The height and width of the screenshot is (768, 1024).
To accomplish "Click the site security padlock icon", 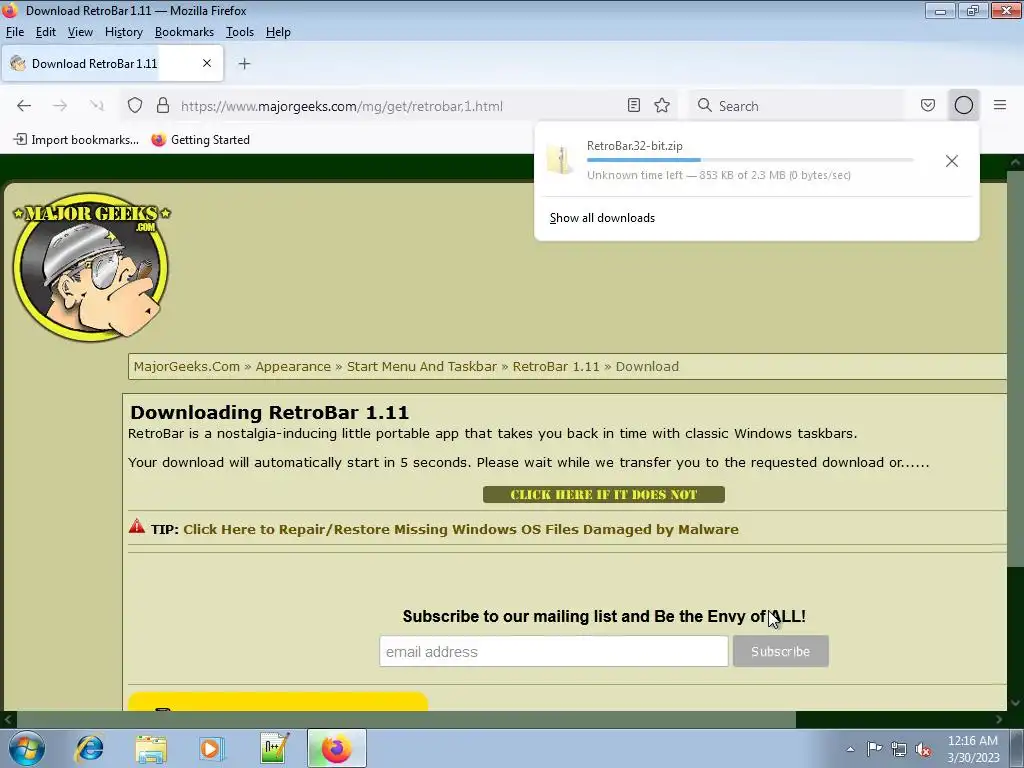I will point(163,106).
